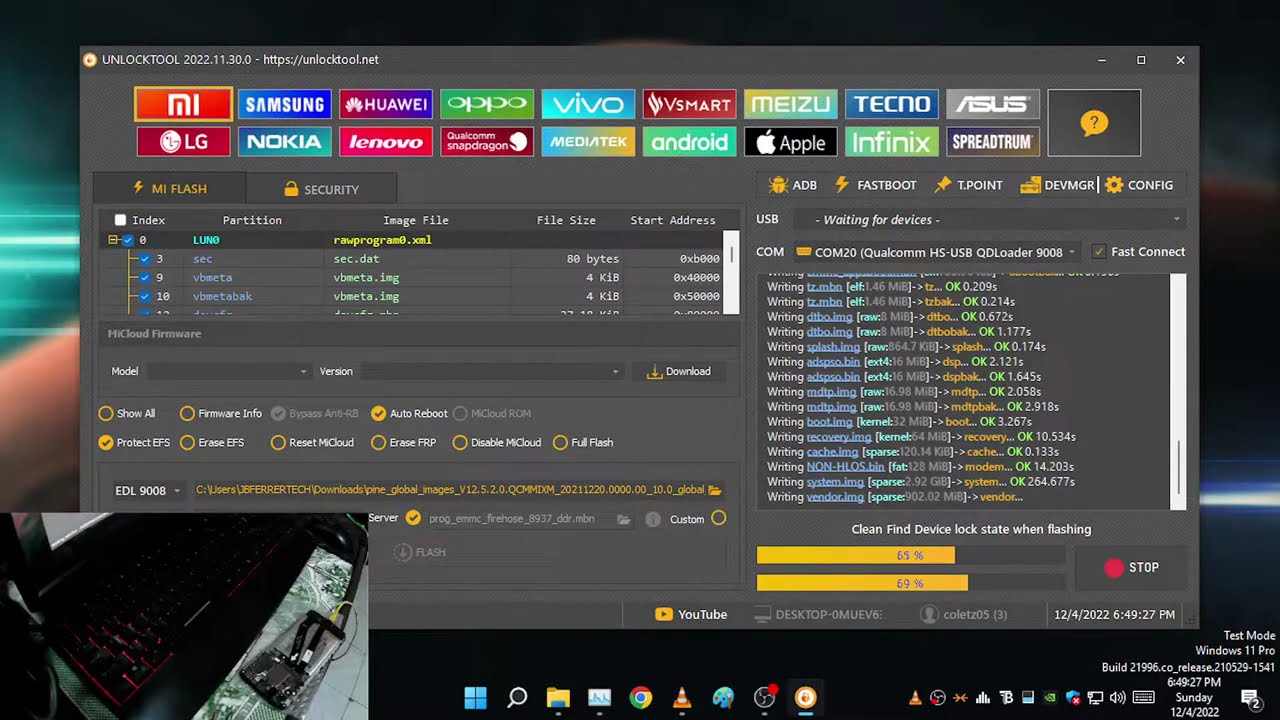Open the Version dropdown
Screen dimensions: 1280x720
491,371
